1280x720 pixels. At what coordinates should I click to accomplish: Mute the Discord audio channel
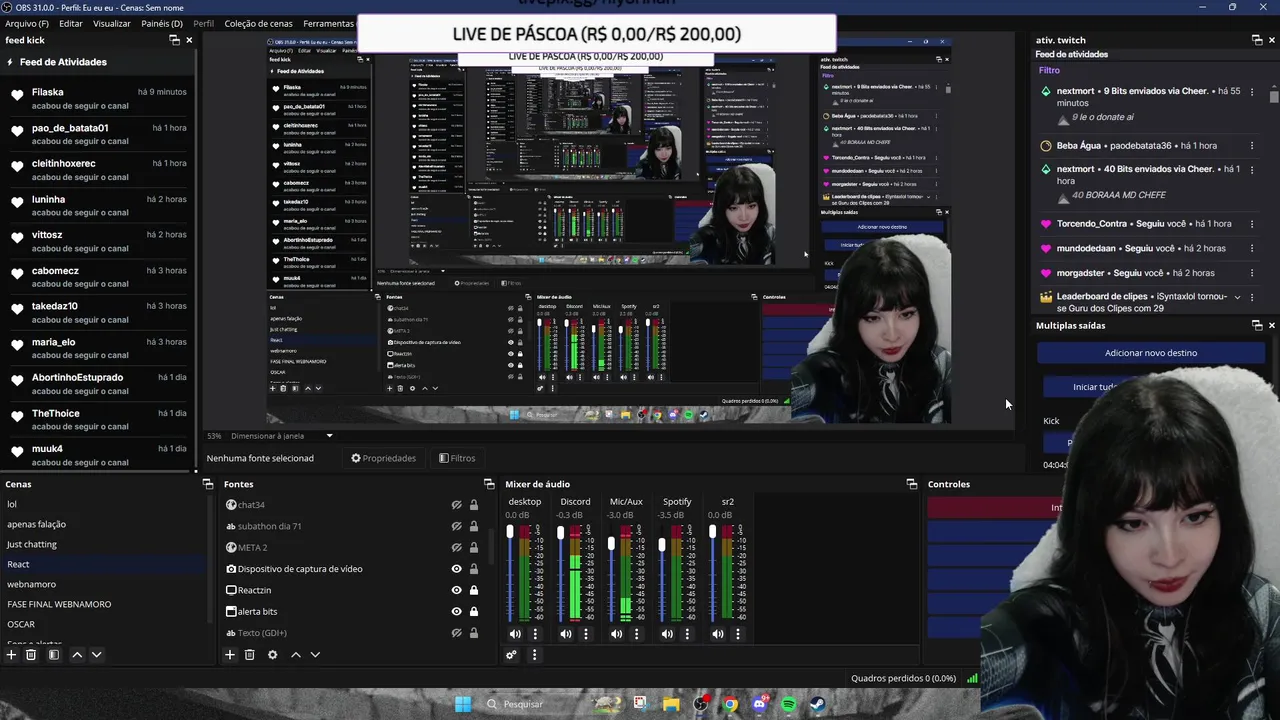566,634
